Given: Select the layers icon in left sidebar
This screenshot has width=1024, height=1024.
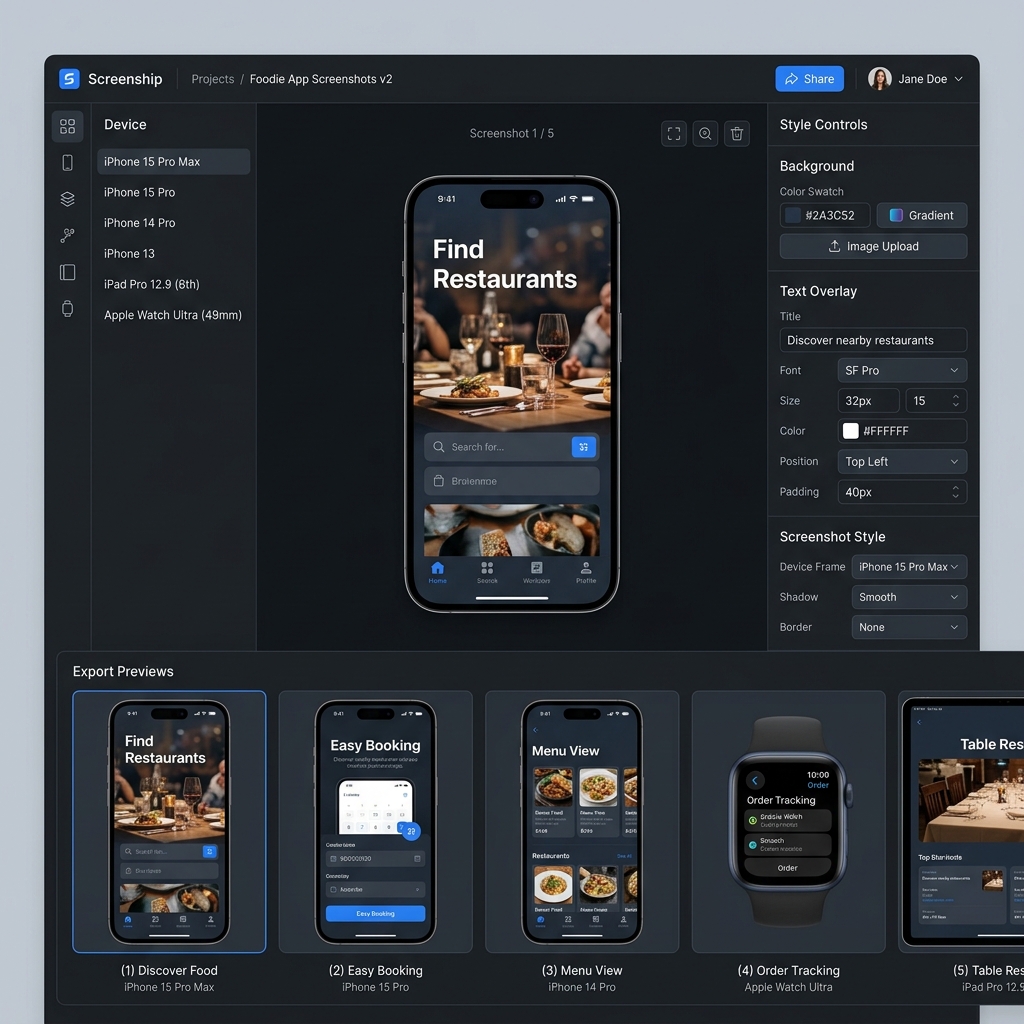Looking at the screenshot, I should click(67, 198).
